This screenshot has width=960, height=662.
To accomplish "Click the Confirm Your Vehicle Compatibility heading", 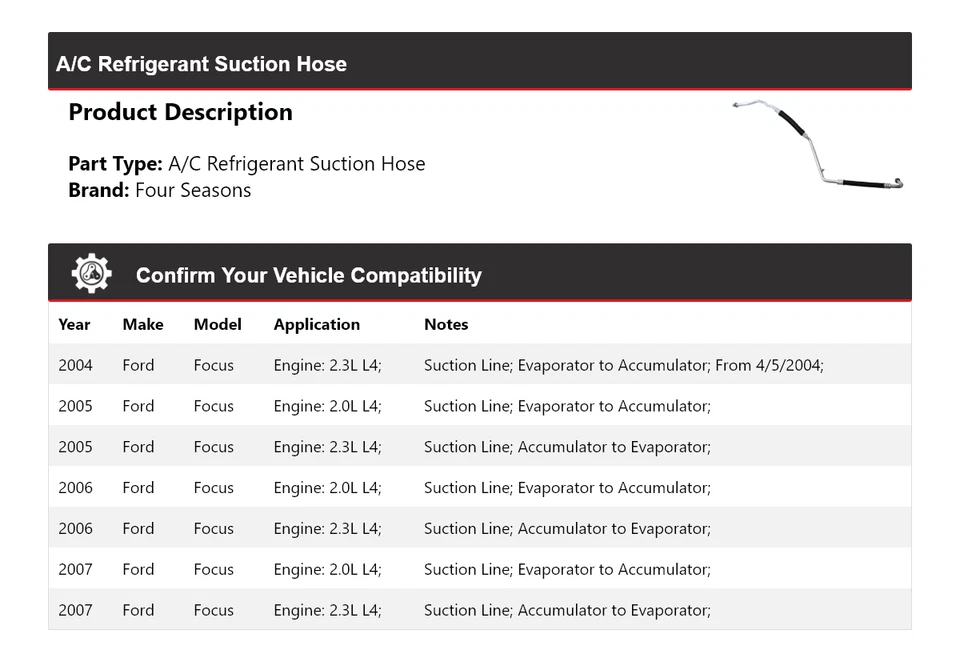I will [x=308, y=275].
